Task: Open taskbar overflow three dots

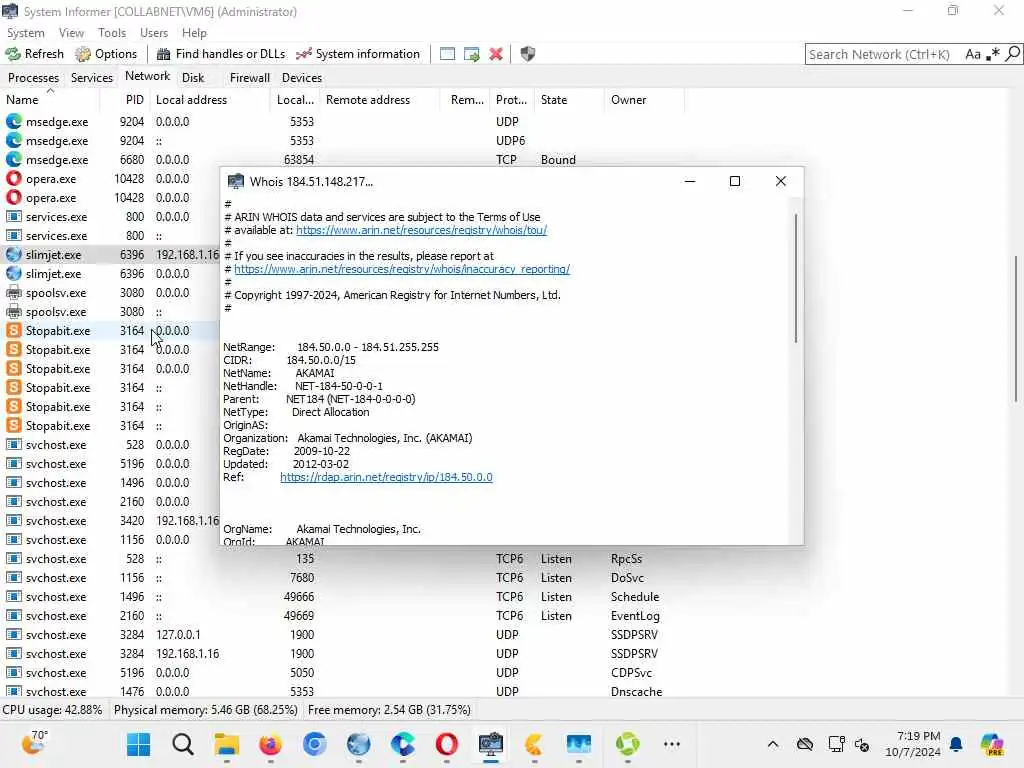Action: click(672, 744)
